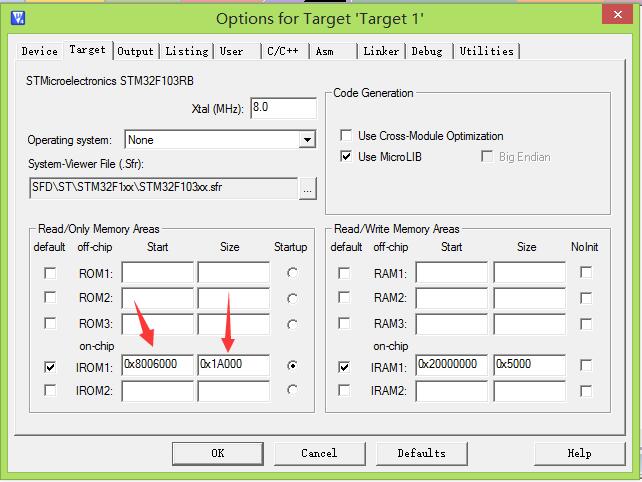The image size is (642, 482).
Task: Click the RAM1 Start field
Action: (452, 272)
